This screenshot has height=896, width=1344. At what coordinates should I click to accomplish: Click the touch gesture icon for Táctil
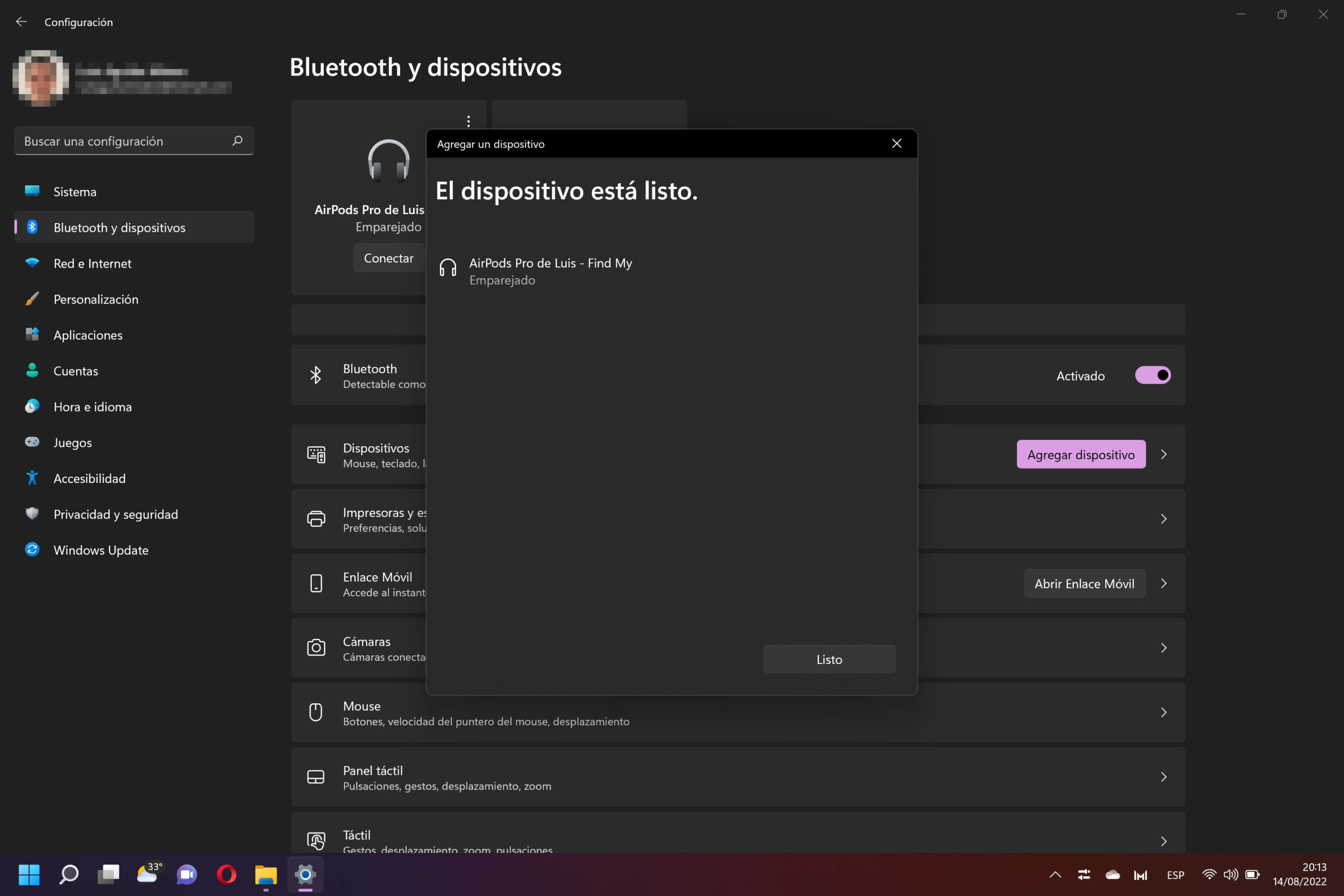point(316,841)
